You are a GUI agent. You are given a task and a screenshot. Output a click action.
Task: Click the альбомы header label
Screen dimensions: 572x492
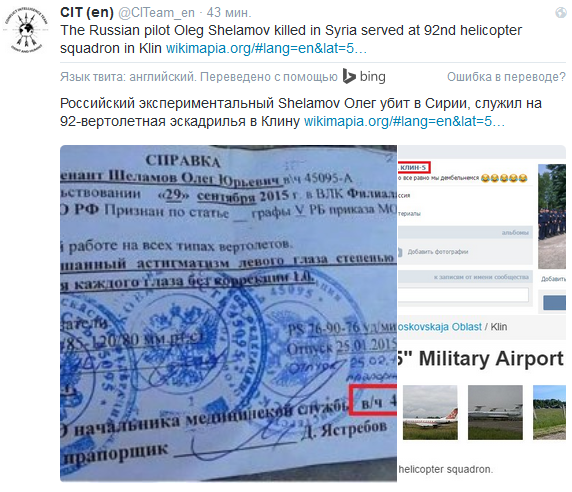coord(515,232)
